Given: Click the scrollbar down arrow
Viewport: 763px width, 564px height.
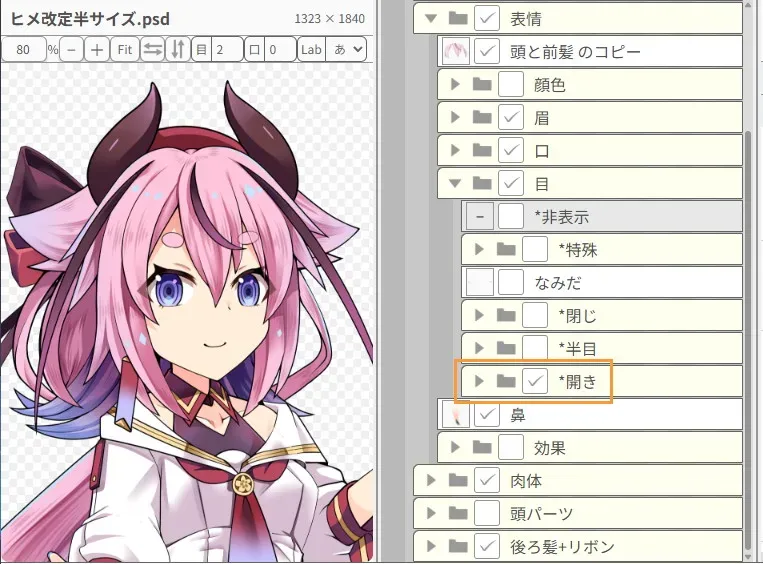Looking at the screenshot, I should 749,556.
